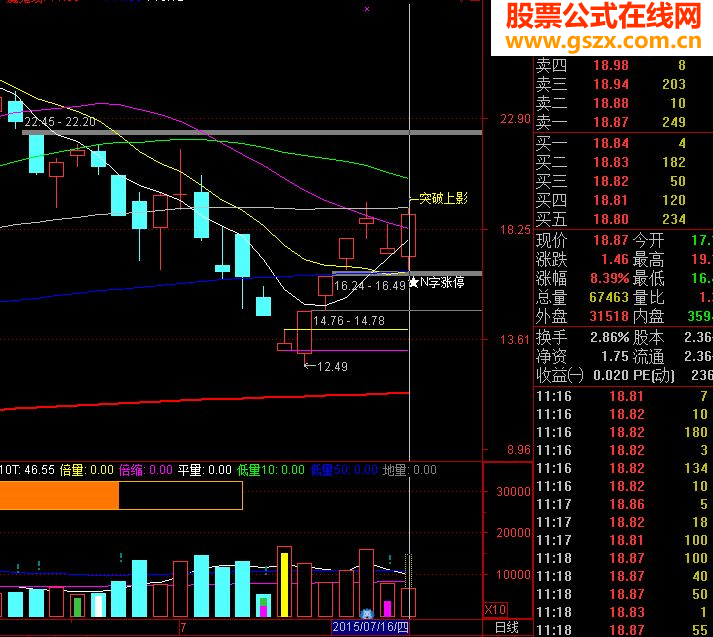Click the 股本 label

point(648,337)
